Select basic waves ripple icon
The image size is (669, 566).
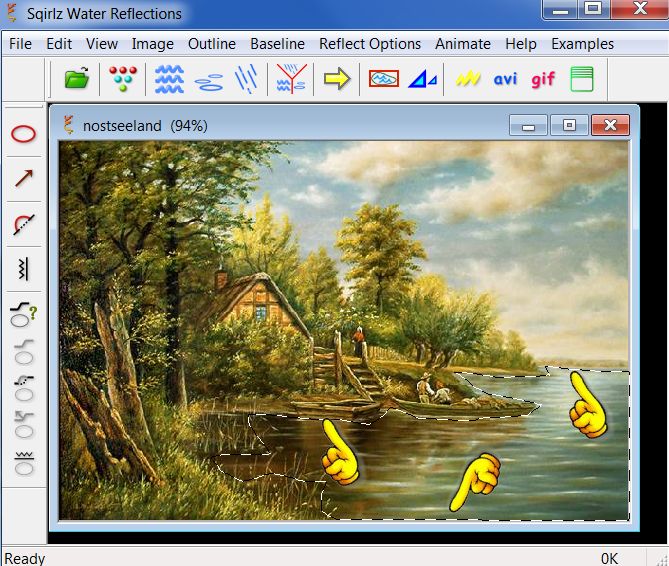coord(169,79)
